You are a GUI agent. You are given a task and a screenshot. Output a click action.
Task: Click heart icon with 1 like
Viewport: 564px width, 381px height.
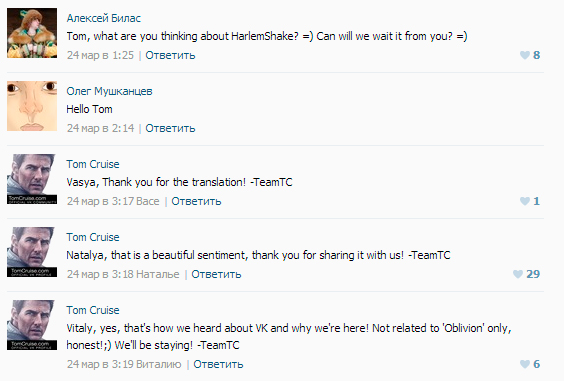click(x=525, y=201)
